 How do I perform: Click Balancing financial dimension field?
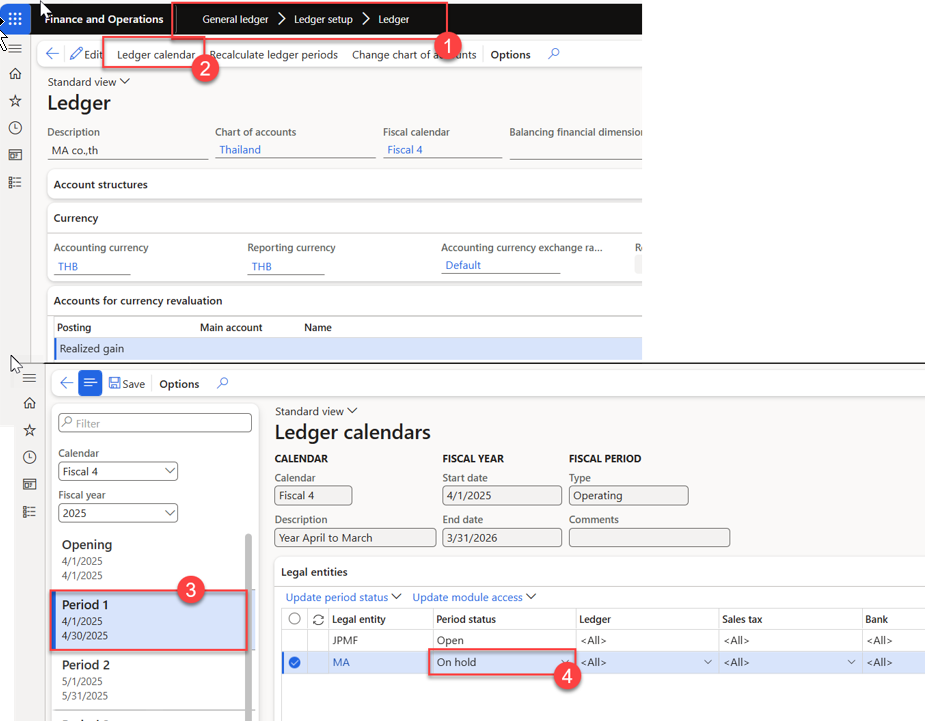click(575, 151)
